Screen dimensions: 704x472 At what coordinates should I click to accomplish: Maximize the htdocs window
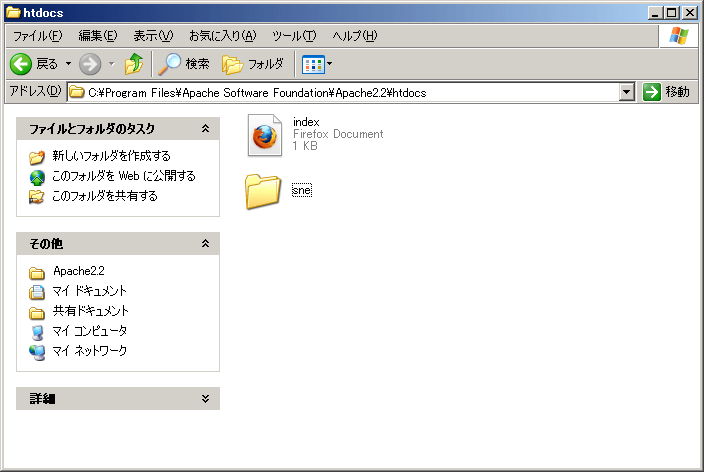click(672, 13)
